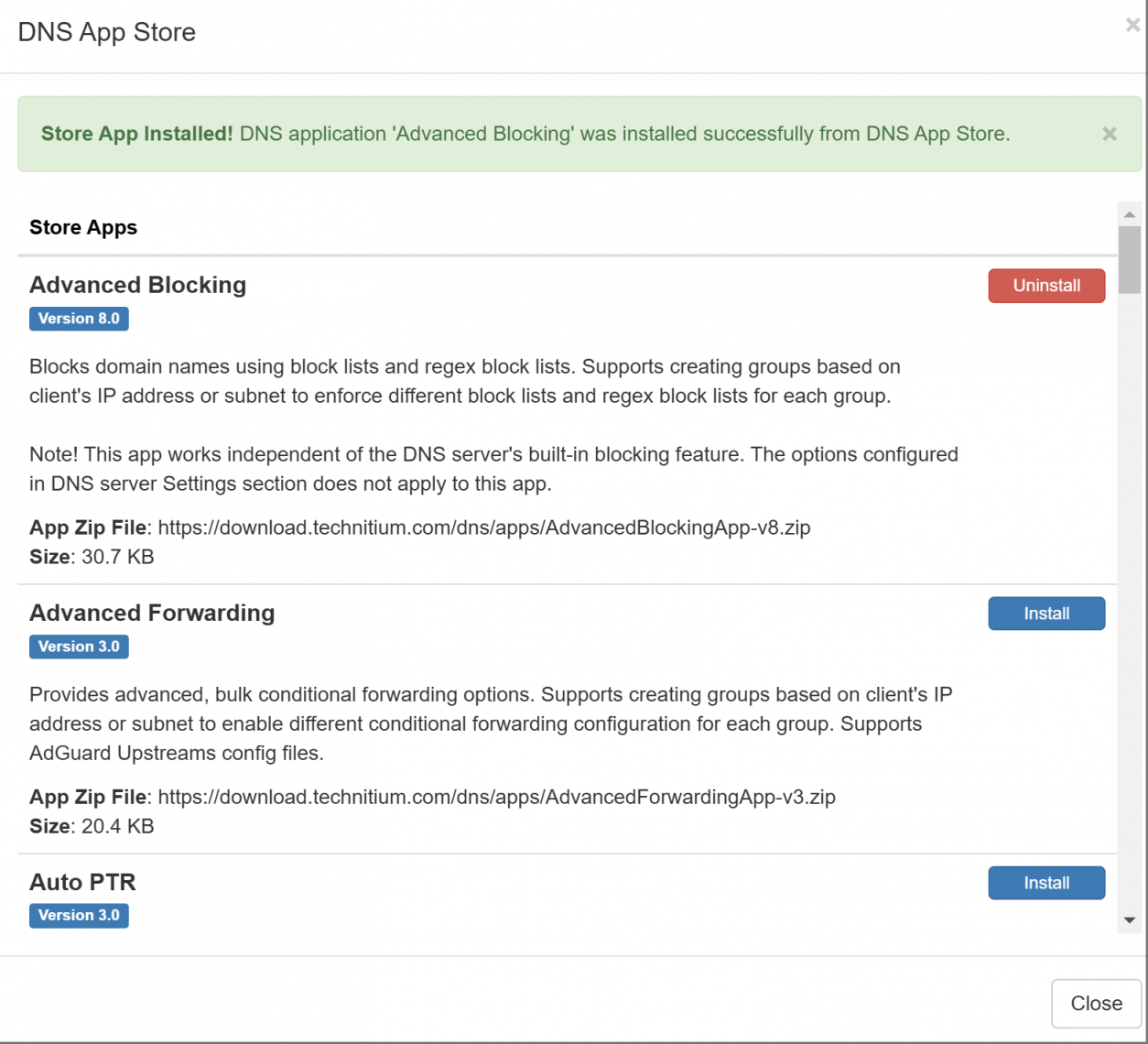1148x1044 pixels.
Task: Dismiss the Store App Installed alert
Action: pyautogui.click(x=1109, y=135)
